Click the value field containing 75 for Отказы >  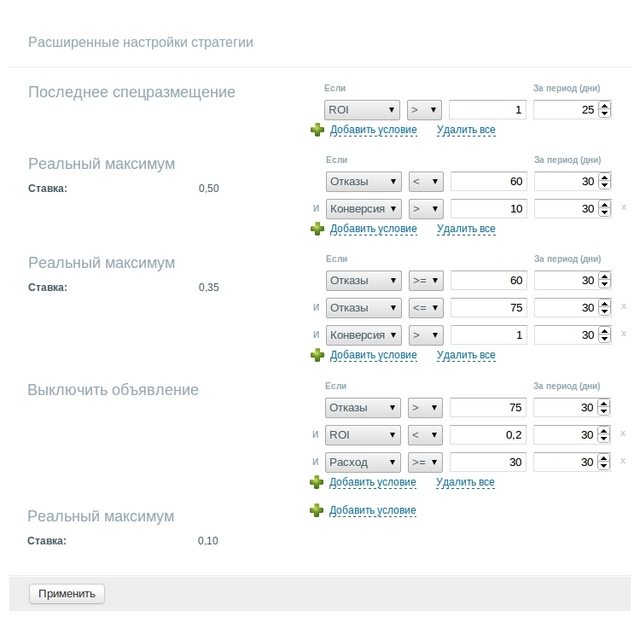[488, 408]
